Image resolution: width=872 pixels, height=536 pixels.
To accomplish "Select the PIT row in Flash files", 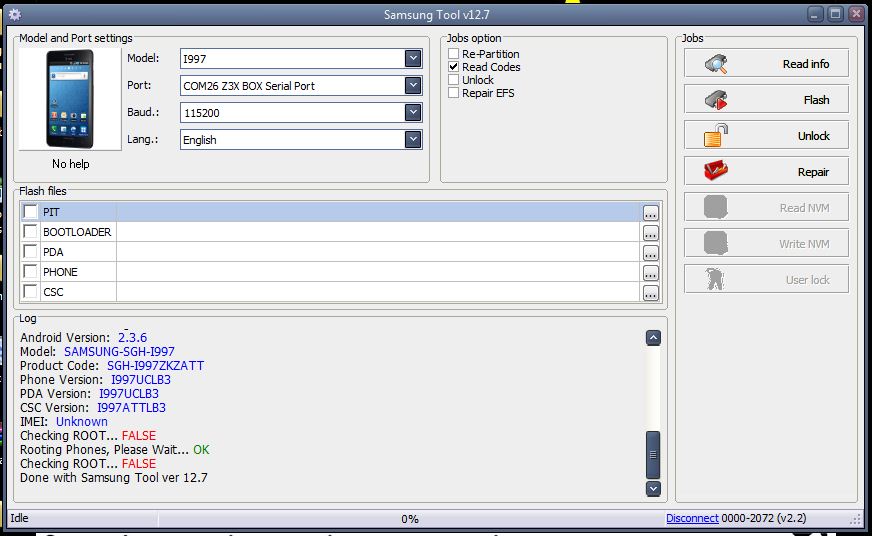I will click(340, 212).
